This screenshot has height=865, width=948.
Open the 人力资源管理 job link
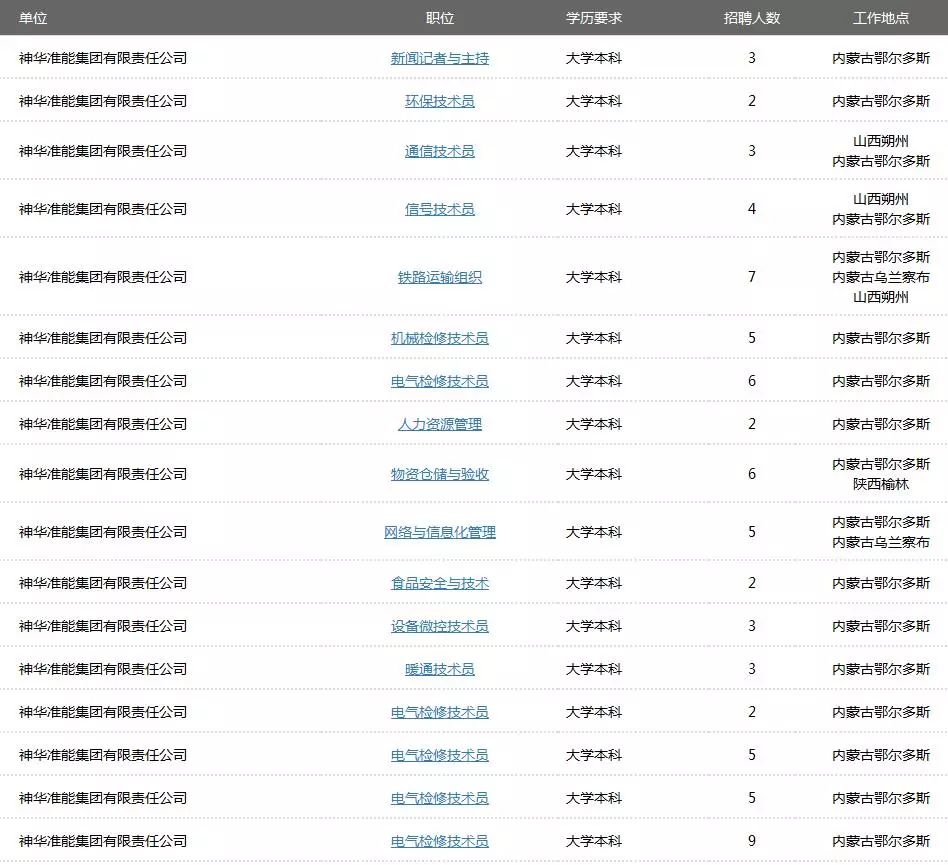tap(440, 424)
